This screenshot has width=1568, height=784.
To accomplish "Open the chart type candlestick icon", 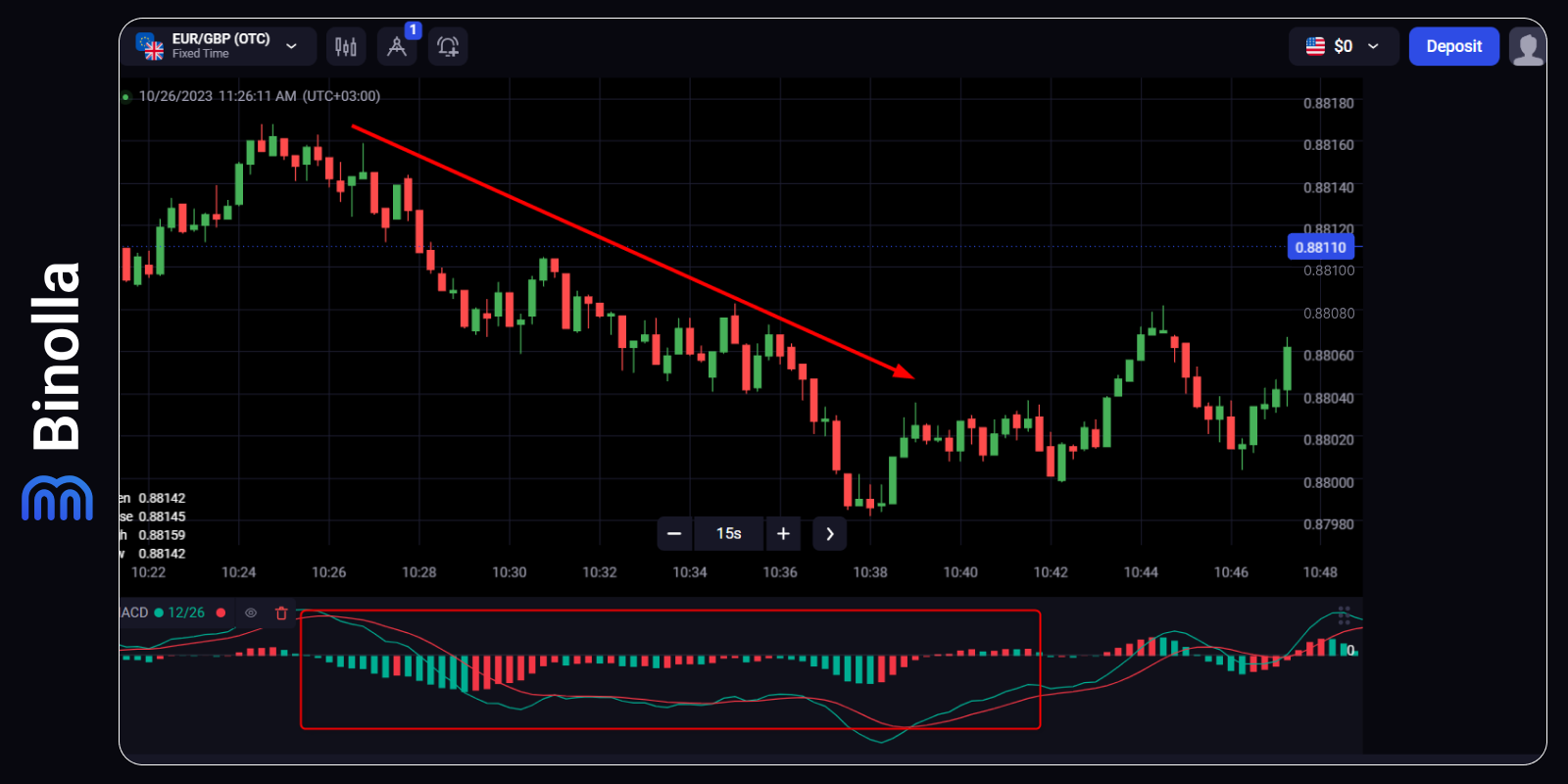I will point(346,46).
